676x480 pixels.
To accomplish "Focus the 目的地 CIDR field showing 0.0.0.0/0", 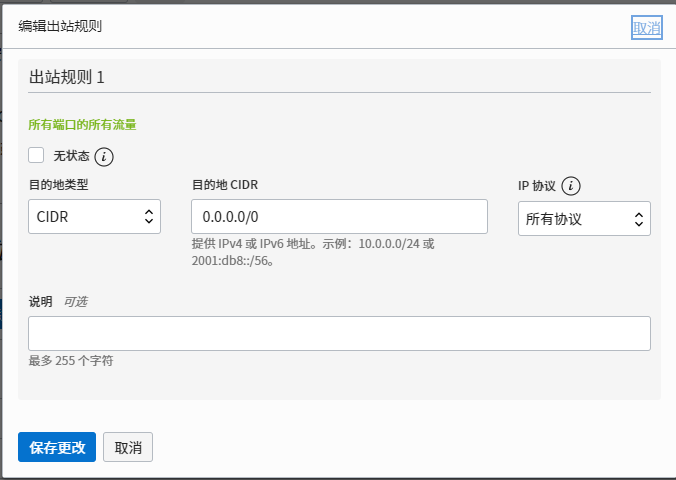I will pos(339,216).
